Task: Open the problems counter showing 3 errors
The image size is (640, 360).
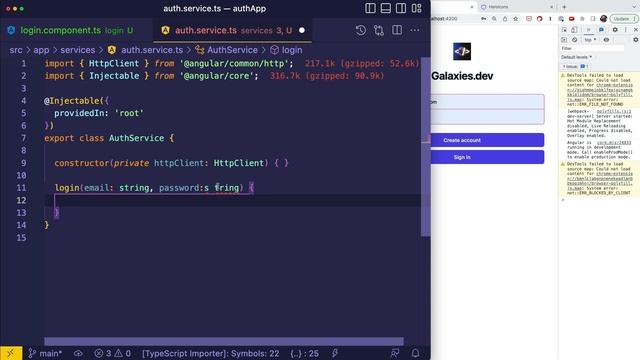Action: [x=113, y=353]
